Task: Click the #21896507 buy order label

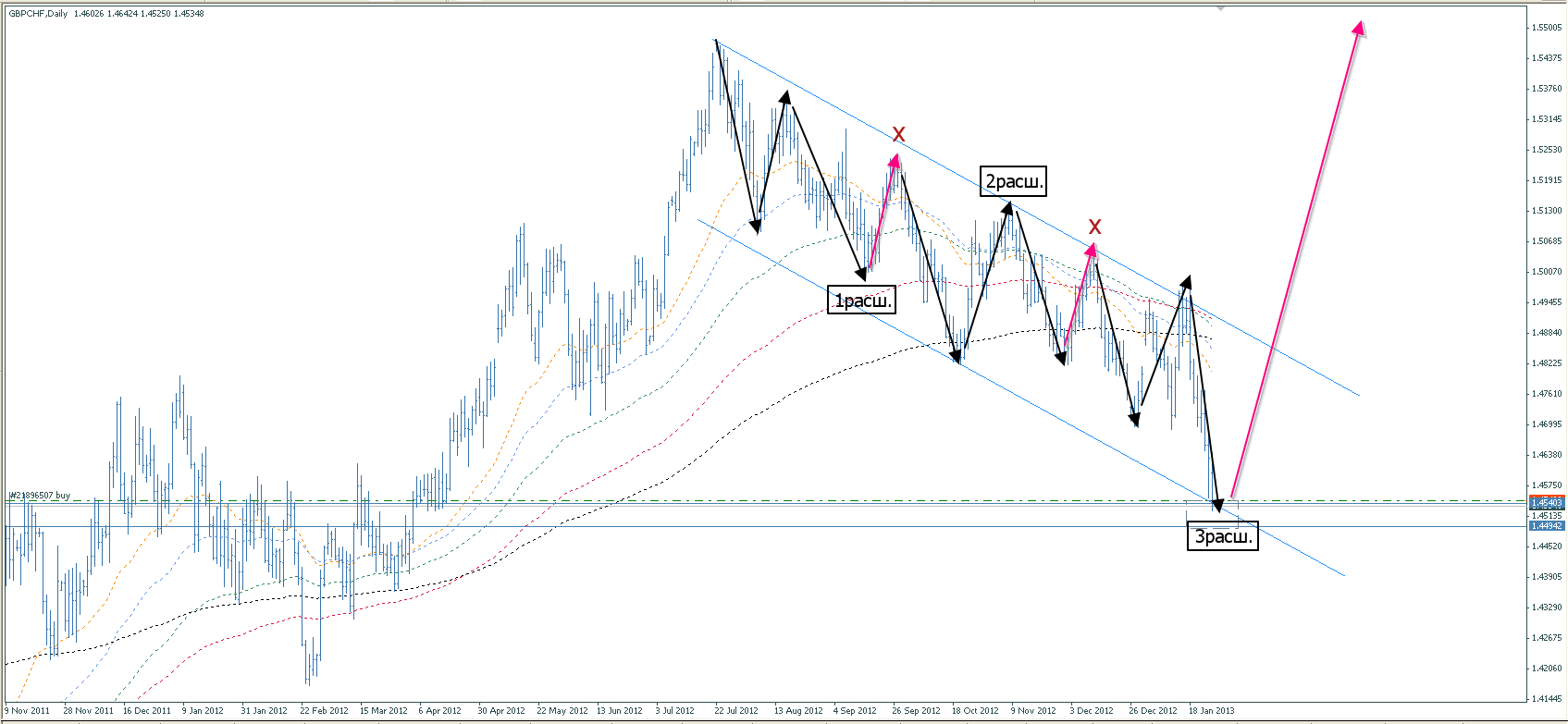Action: 40,496
